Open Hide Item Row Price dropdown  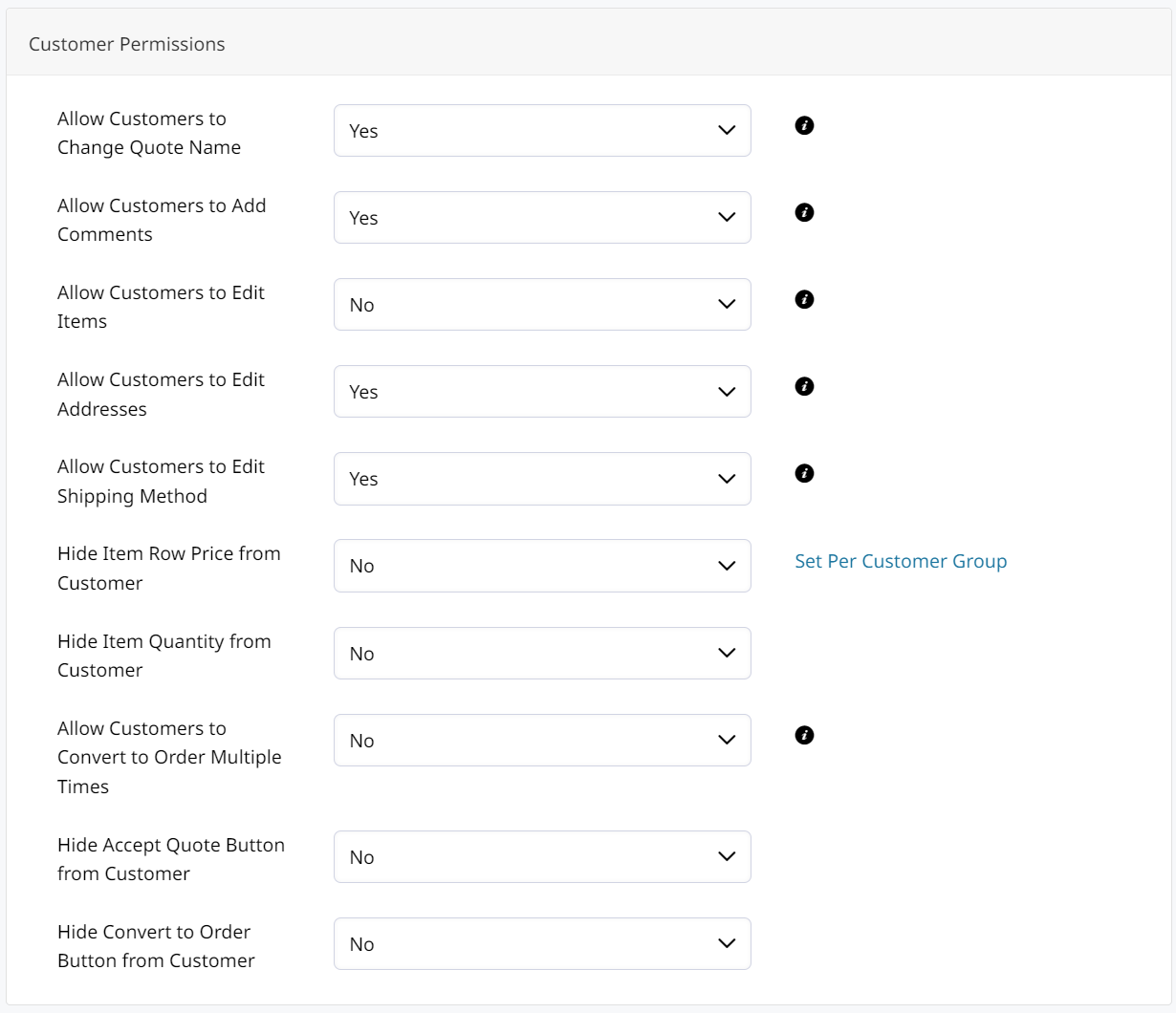(542, 566)
